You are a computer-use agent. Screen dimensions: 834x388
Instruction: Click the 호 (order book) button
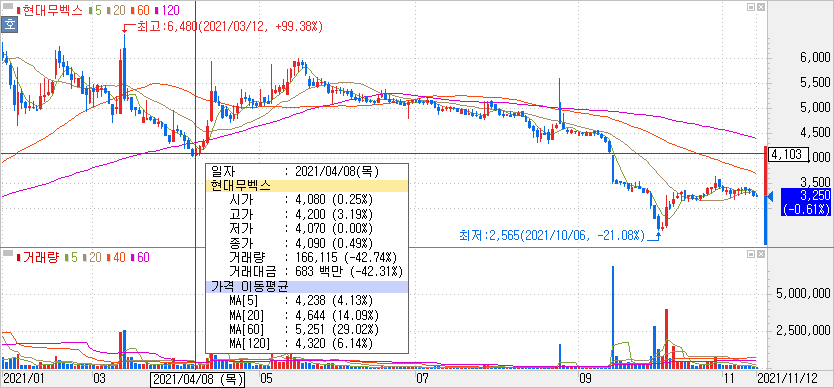pos(9,24)
